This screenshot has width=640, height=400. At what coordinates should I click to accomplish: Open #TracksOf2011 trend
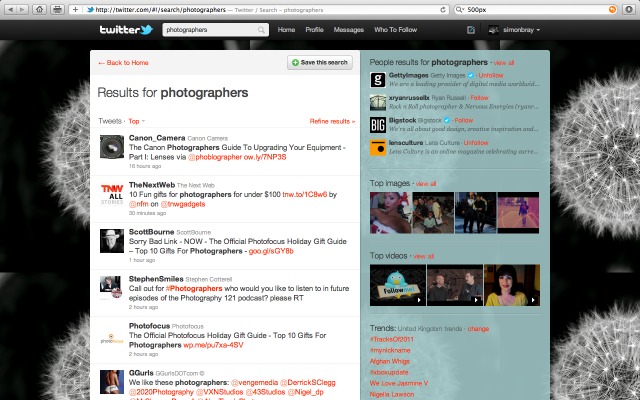pos(392,339)
